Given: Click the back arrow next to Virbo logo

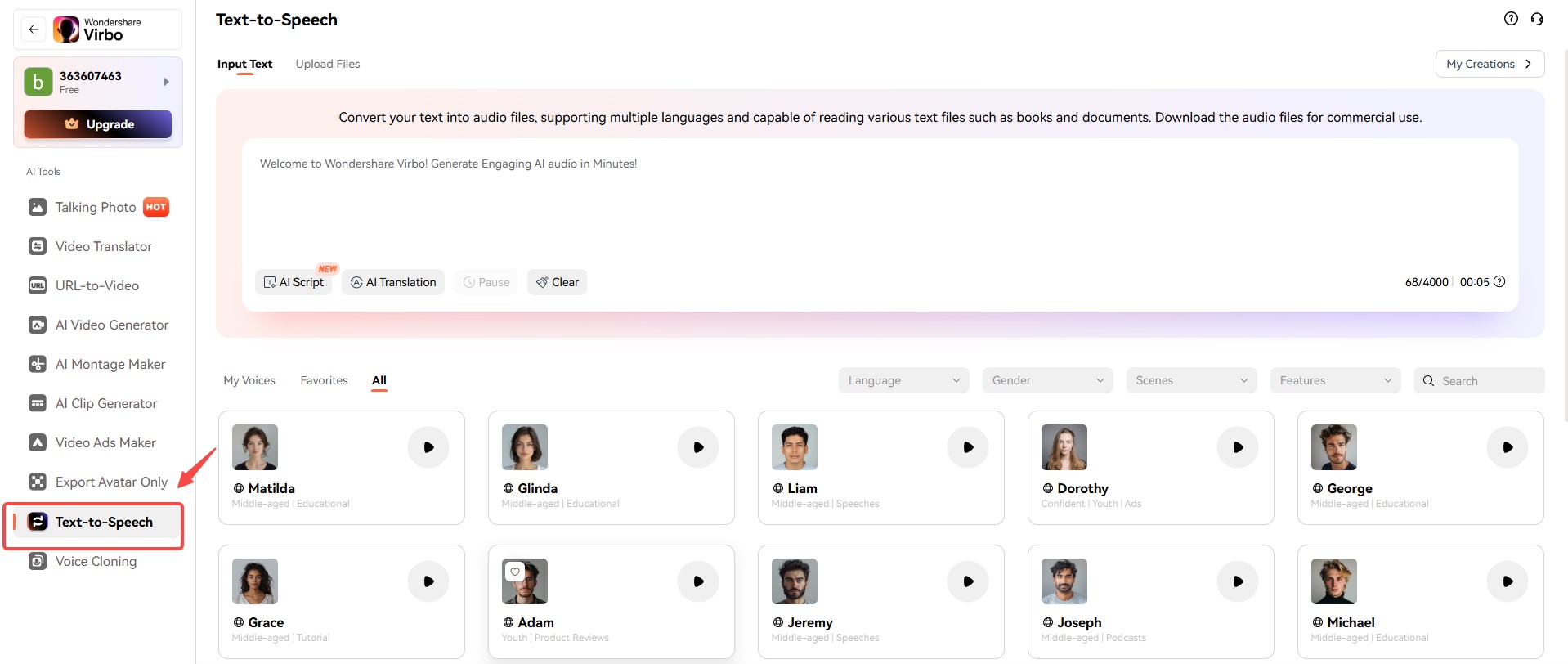Looking at the screenshot, I should tap(34, 29).
